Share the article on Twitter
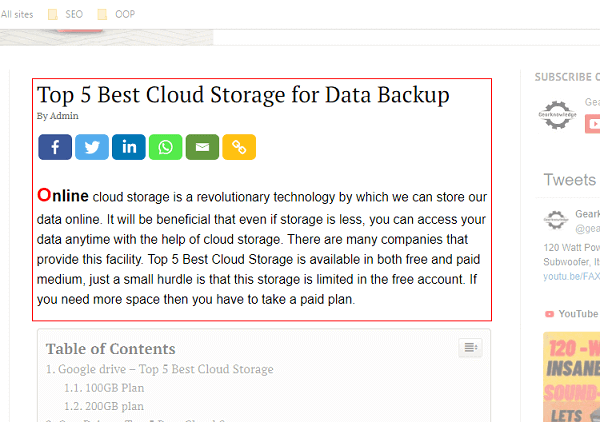This screenshot has height=422, width=600. (92, 147)
